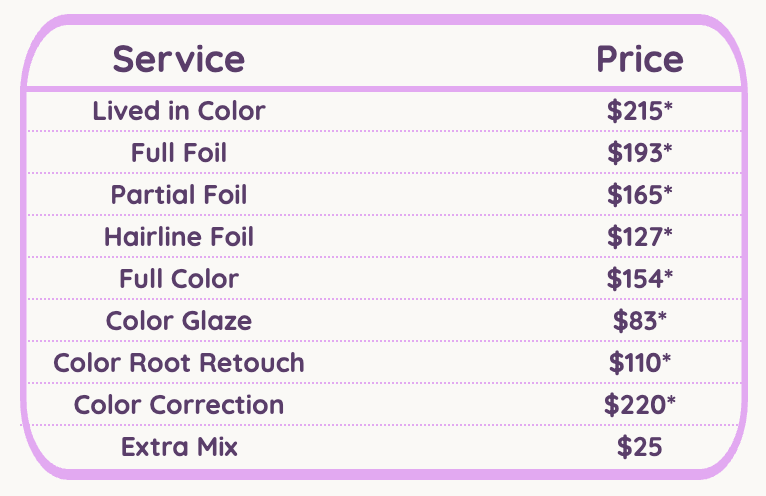Click the $220* price
The image size is (766, 496).
[x=639, y=405]
